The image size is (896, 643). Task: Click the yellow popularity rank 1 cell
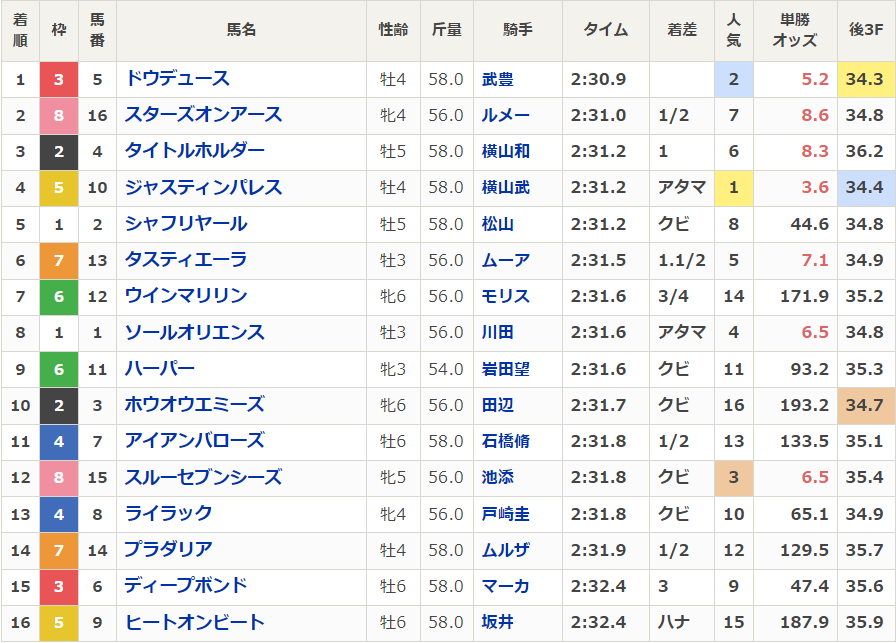734,187
